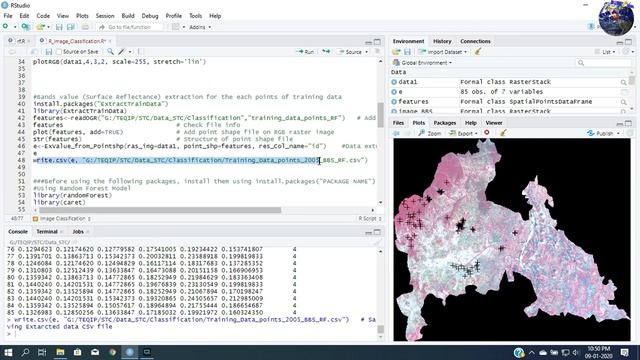
Task: Click the Load workspace icon in Environment pane
Action: coord(396,52)
